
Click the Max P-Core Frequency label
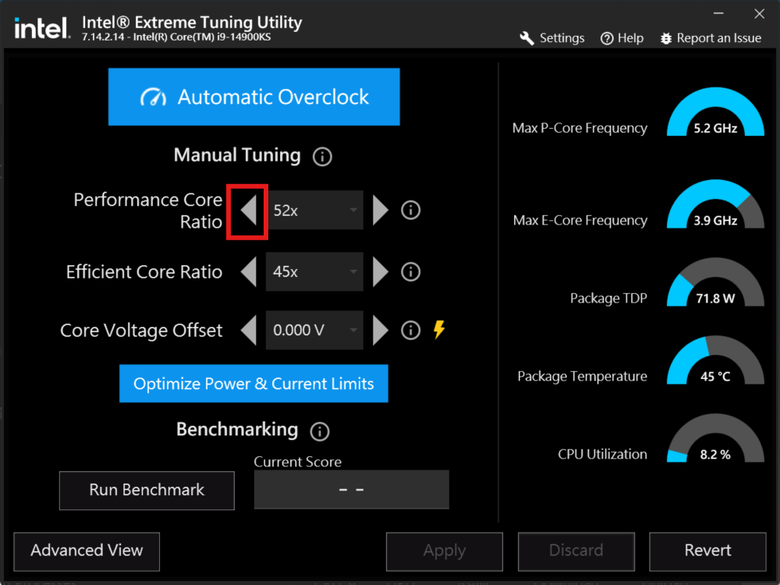tap(580, 128)
